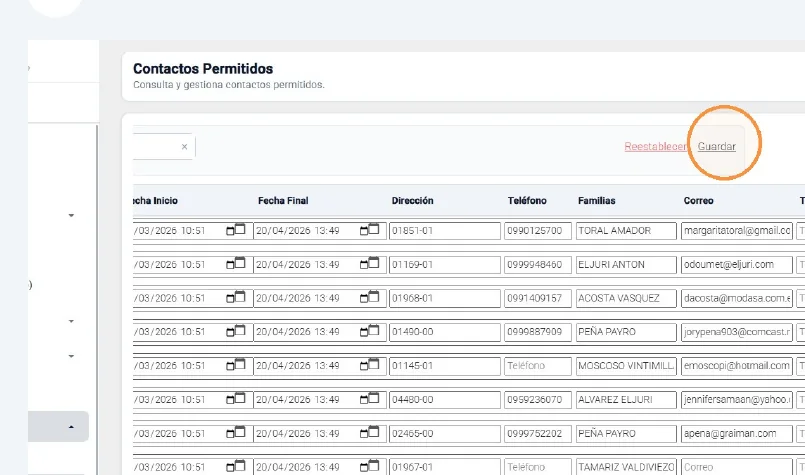
Task: Sort by Teléfono column header
Action: [527, 201]
